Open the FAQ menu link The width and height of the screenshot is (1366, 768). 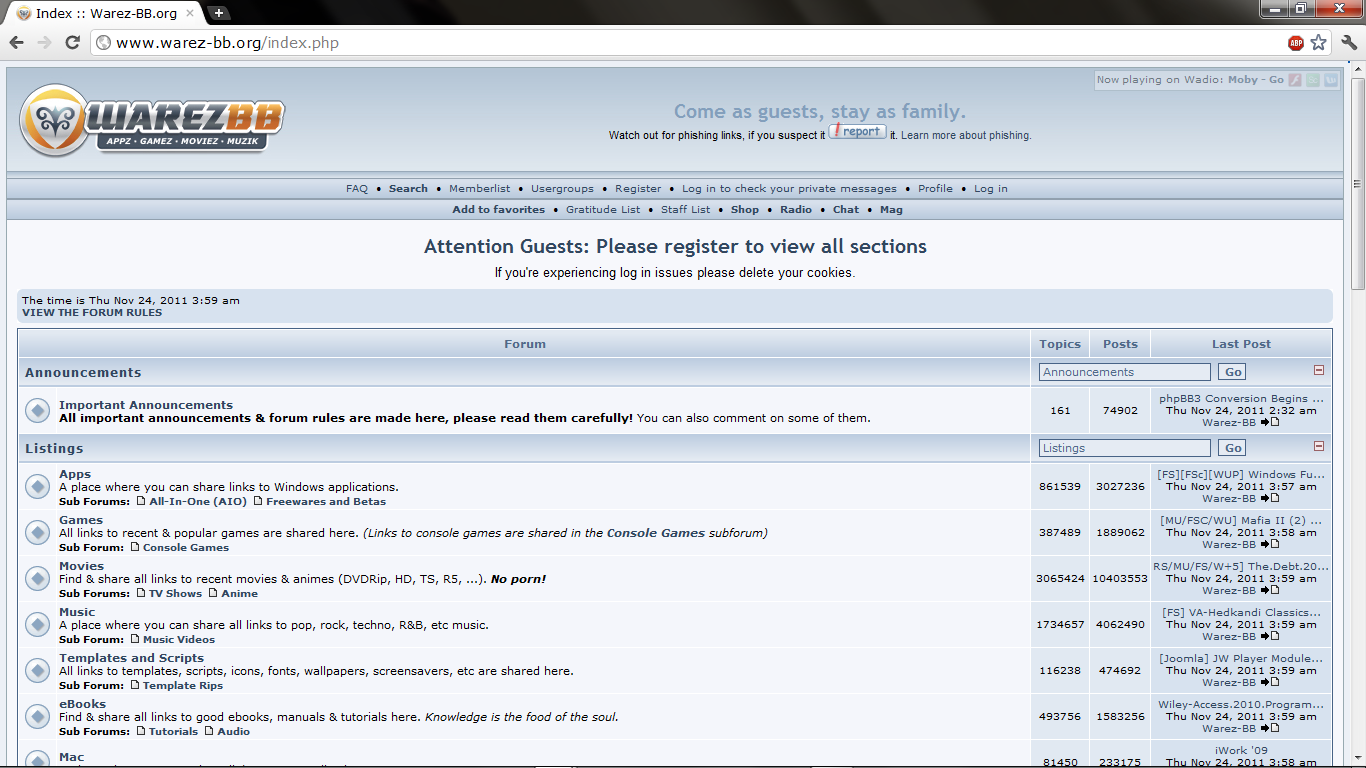357,189
